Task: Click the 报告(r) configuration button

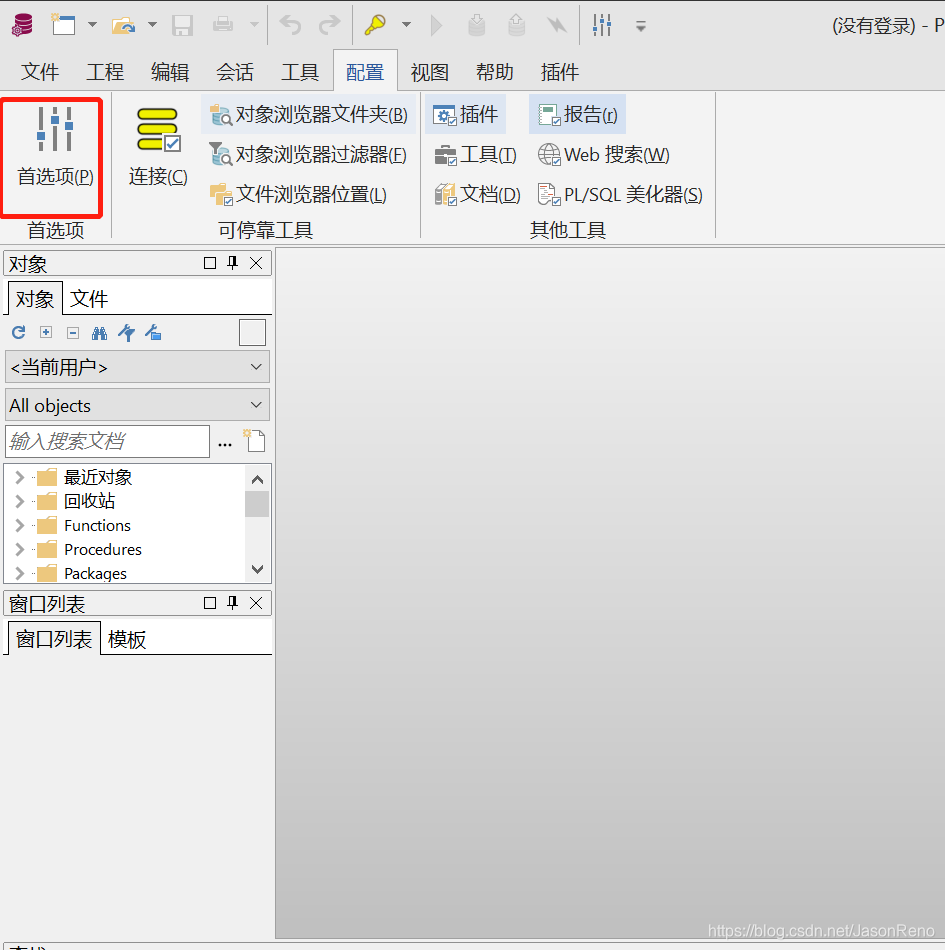Action: [577, 114]
